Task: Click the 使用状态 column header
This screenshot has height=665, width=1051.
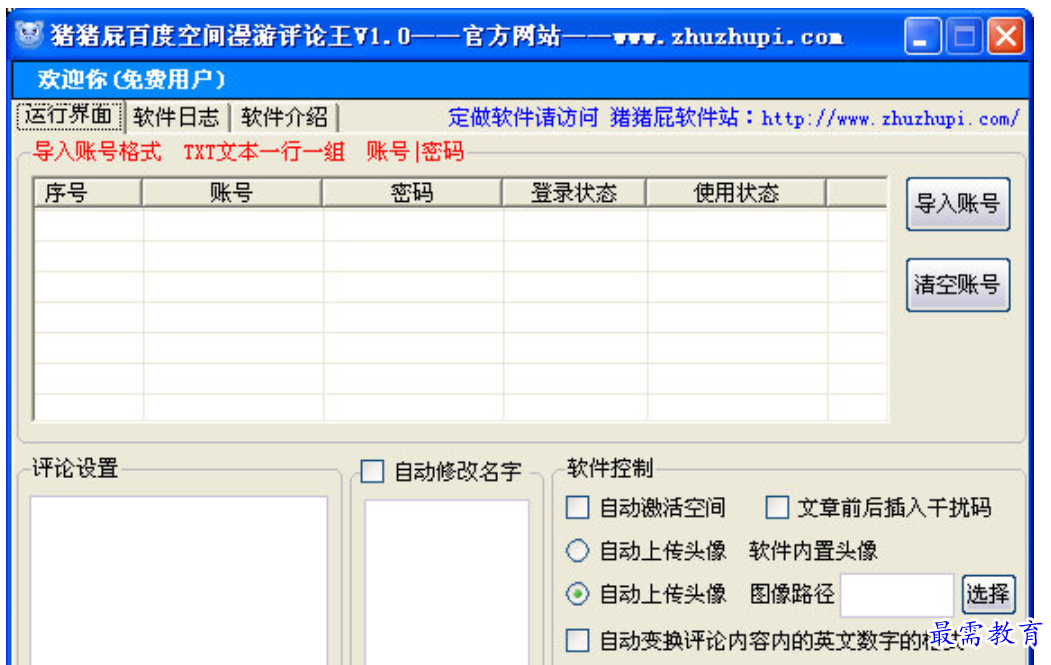Action: [x=737, y=193]
